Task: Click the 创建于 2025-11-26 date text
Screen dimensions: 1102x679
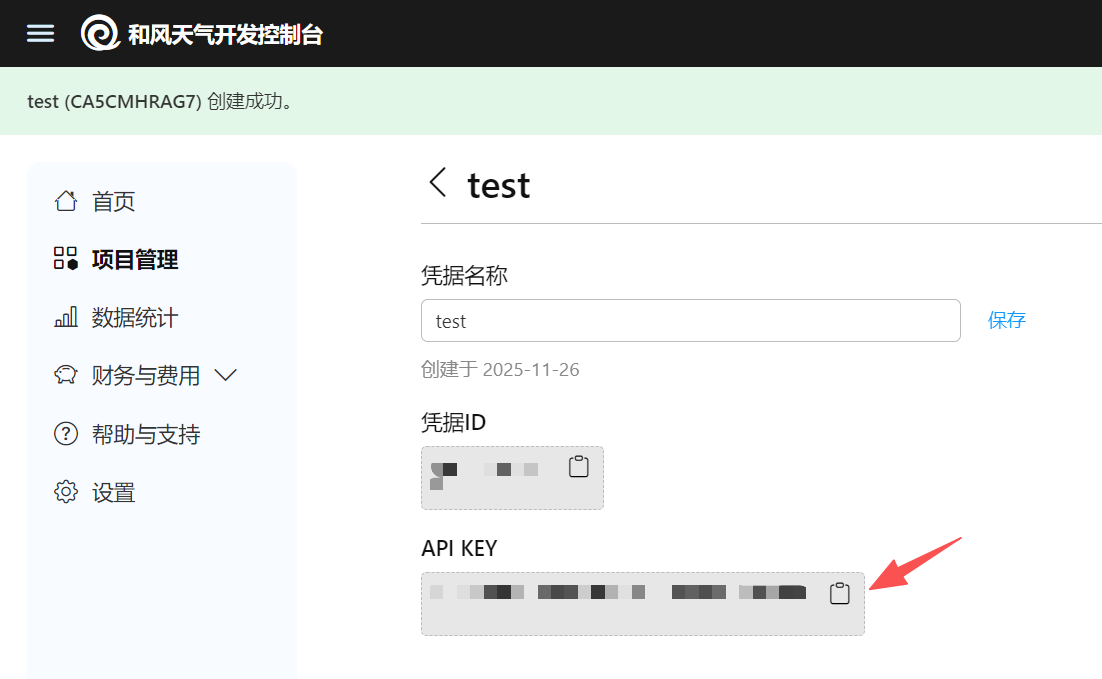Action: click(x=500, y=370)
